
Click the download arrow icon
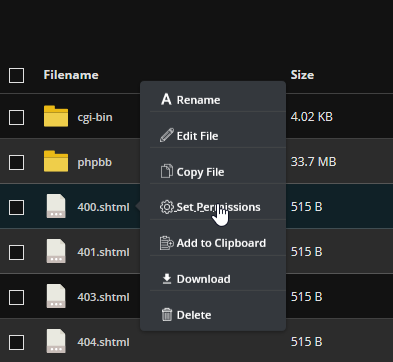[167, 279]
